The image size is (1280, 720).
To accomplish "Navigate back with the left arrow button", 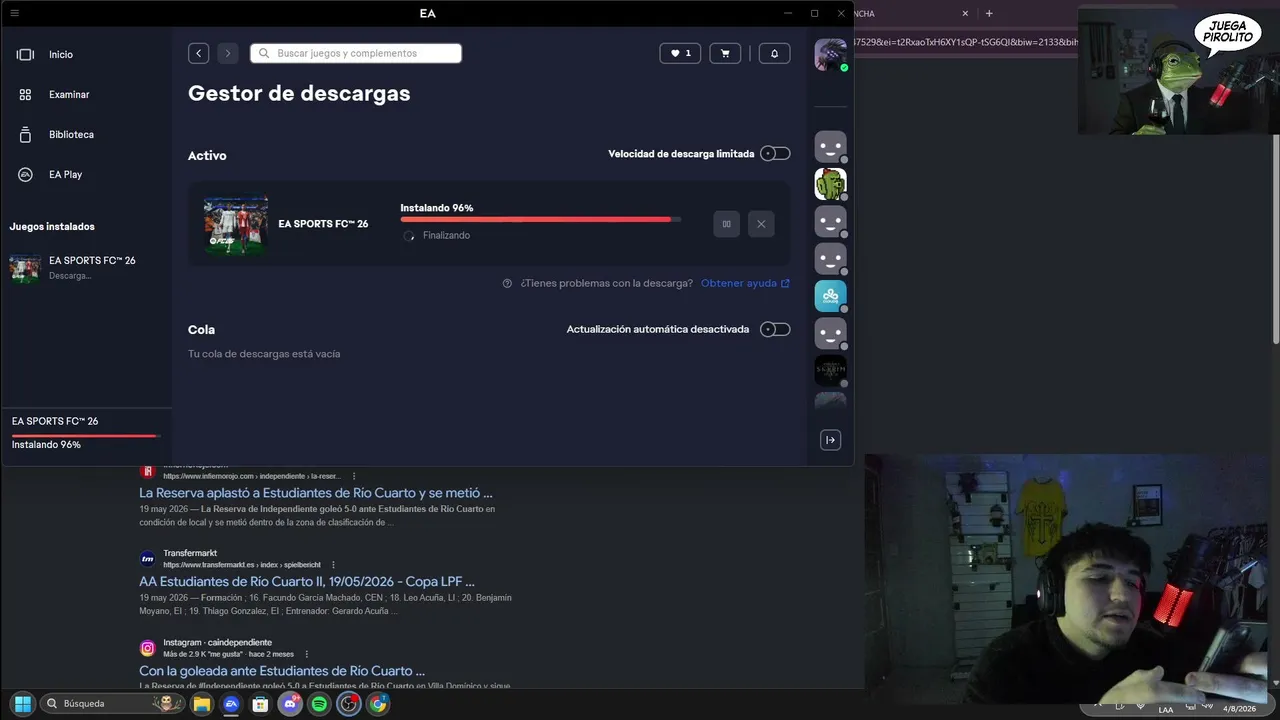I will [x=198, y=53].
